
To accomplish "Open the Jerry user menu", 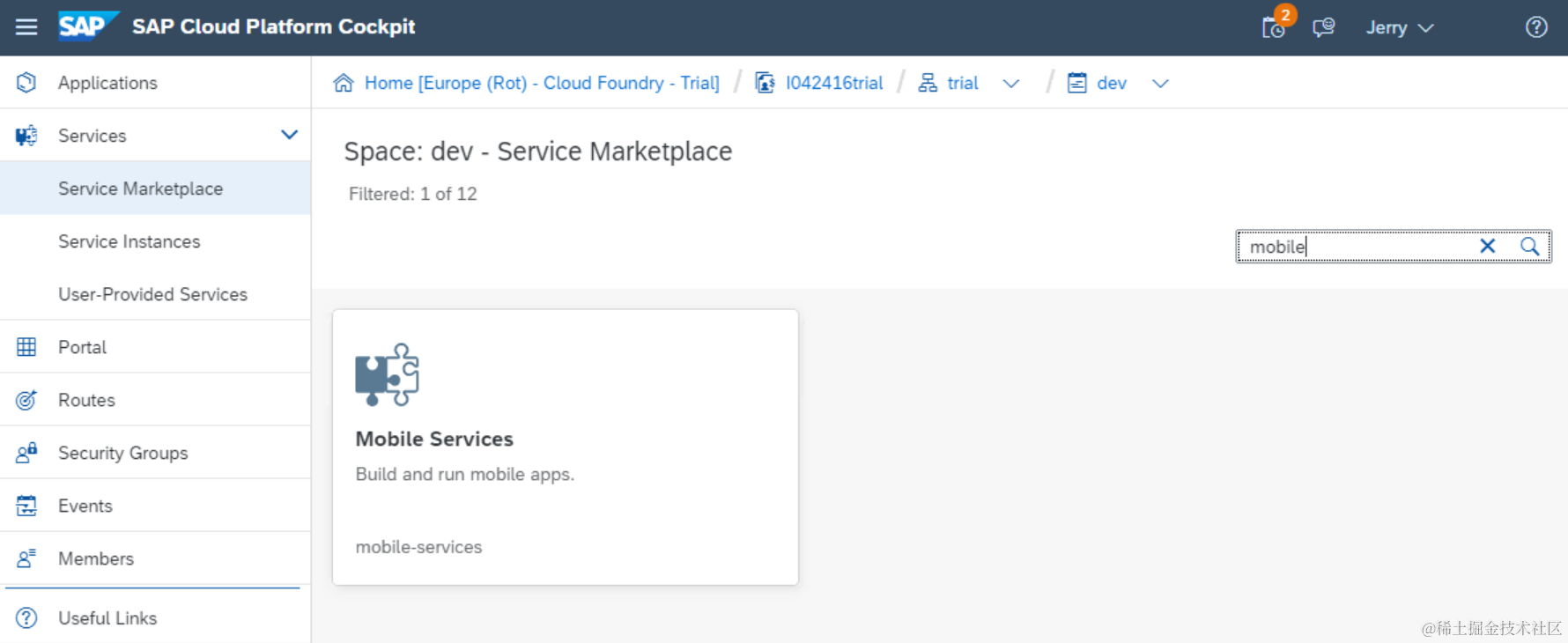I will pyautogui.click(x=1399, y=27).
